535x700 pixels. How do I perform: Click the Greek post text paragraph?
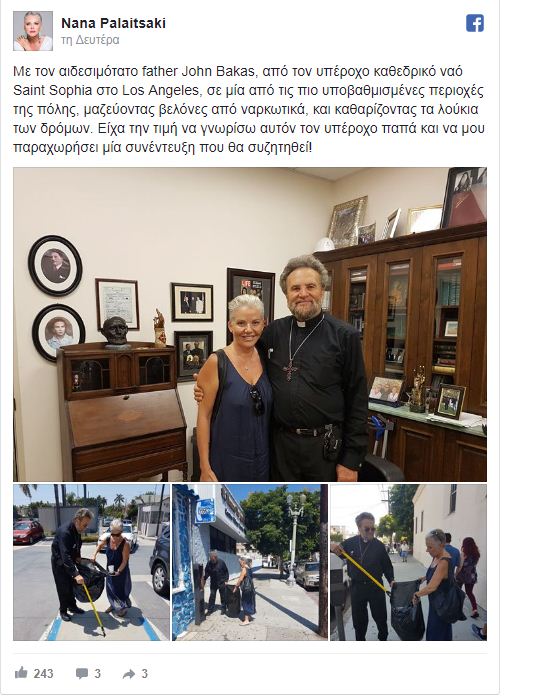249,109
